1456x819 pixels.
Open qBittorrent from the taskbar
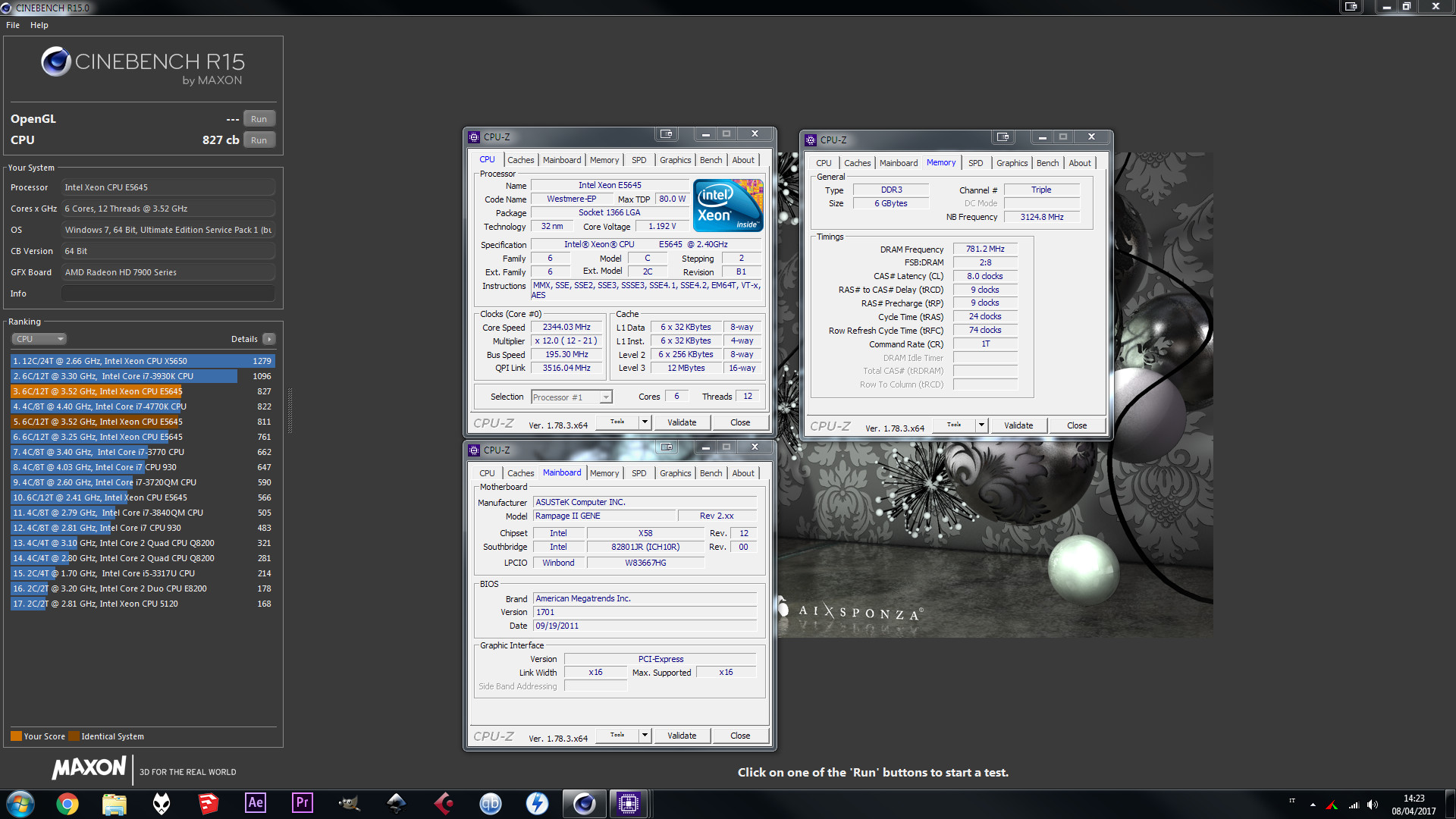pyautogui.click(x=491, y=803)
